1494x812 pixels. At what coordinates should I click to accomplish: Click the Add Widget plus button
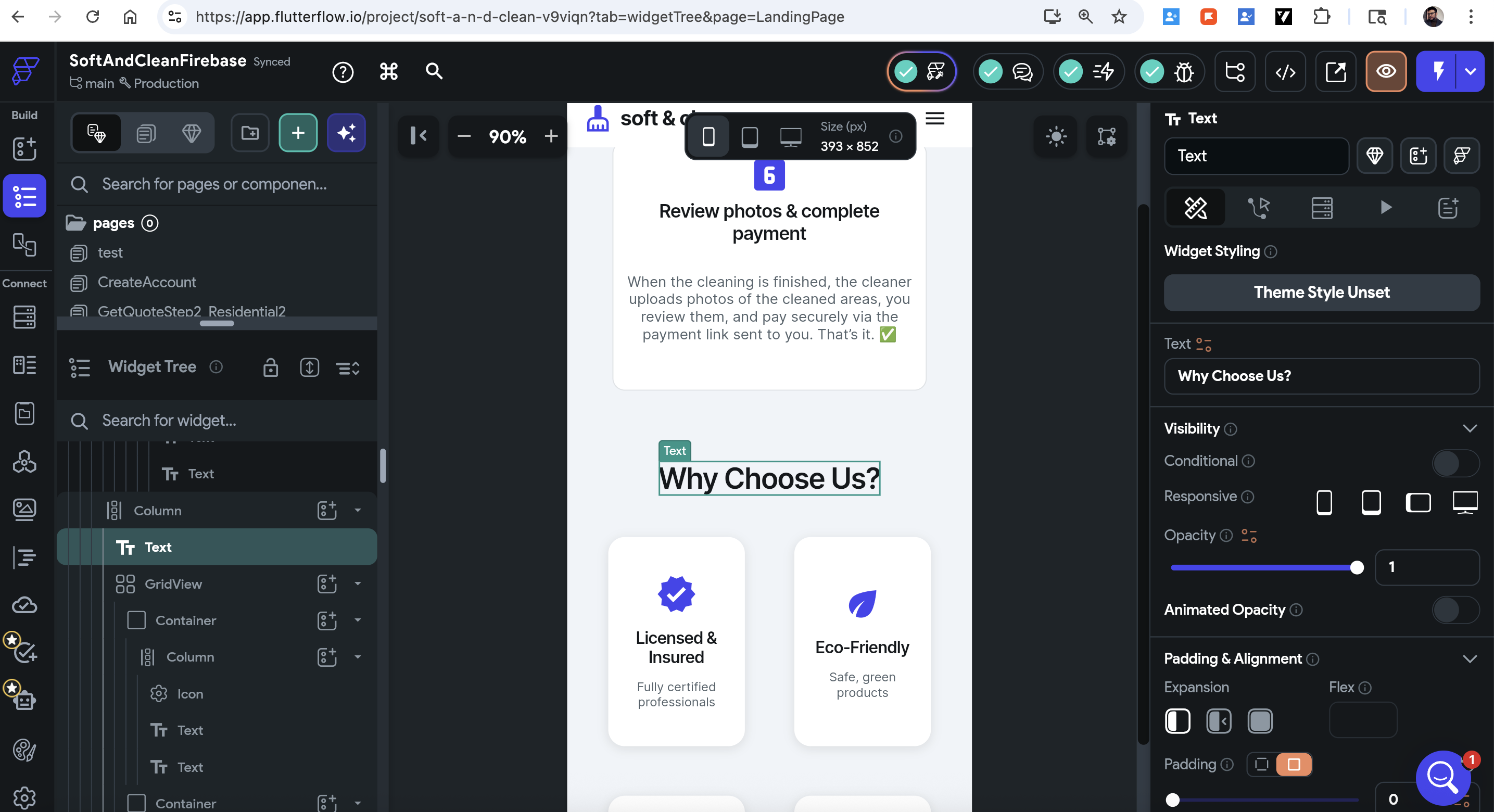click(x=298, y=133)
